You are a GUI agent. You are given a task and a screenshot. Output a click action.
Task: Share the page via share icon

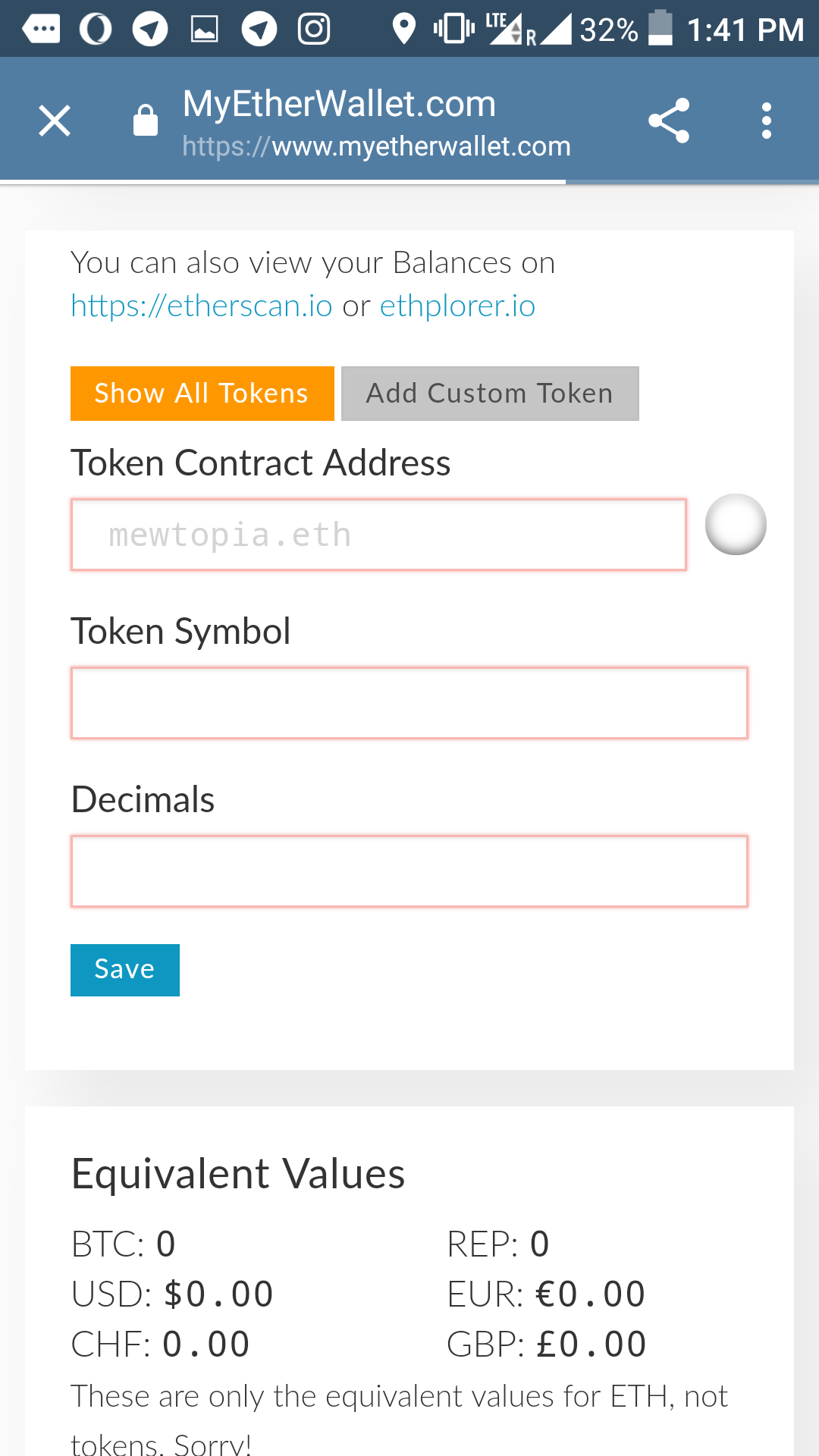pyautogui.click(x=669, y=121)
